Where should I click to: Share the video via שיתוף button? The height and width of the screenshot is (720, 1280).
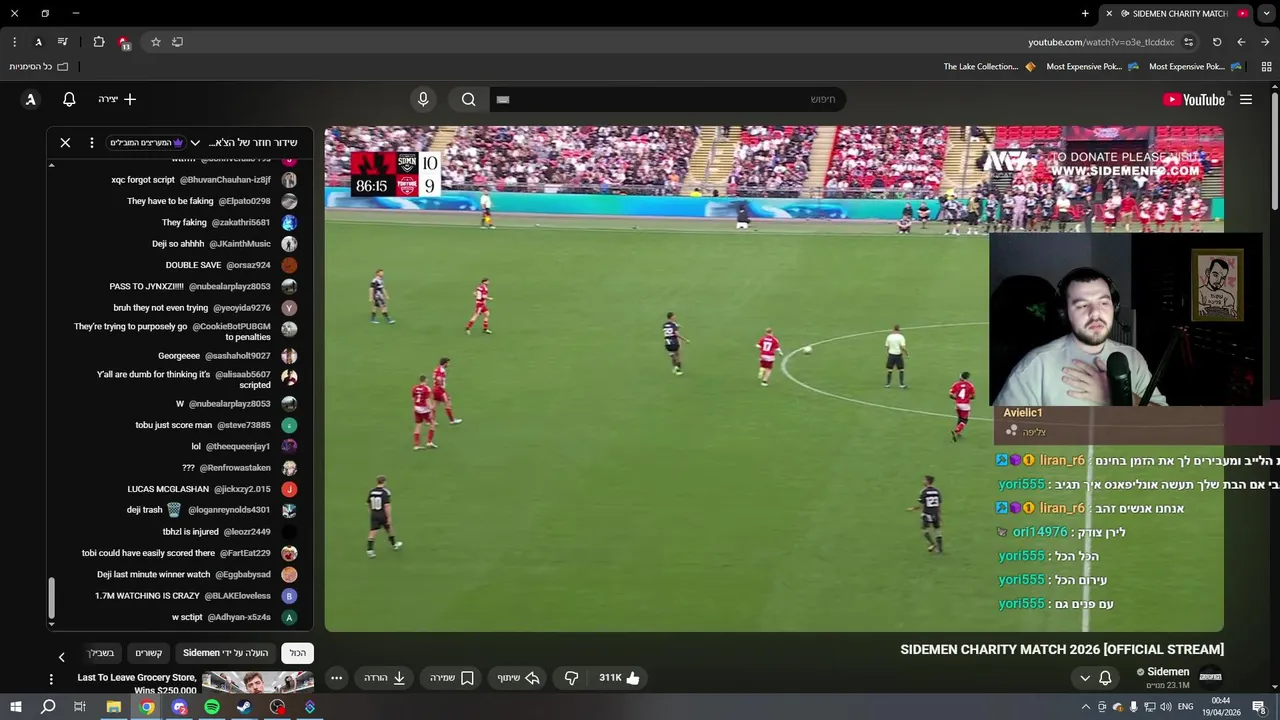[x=519, y=678]
